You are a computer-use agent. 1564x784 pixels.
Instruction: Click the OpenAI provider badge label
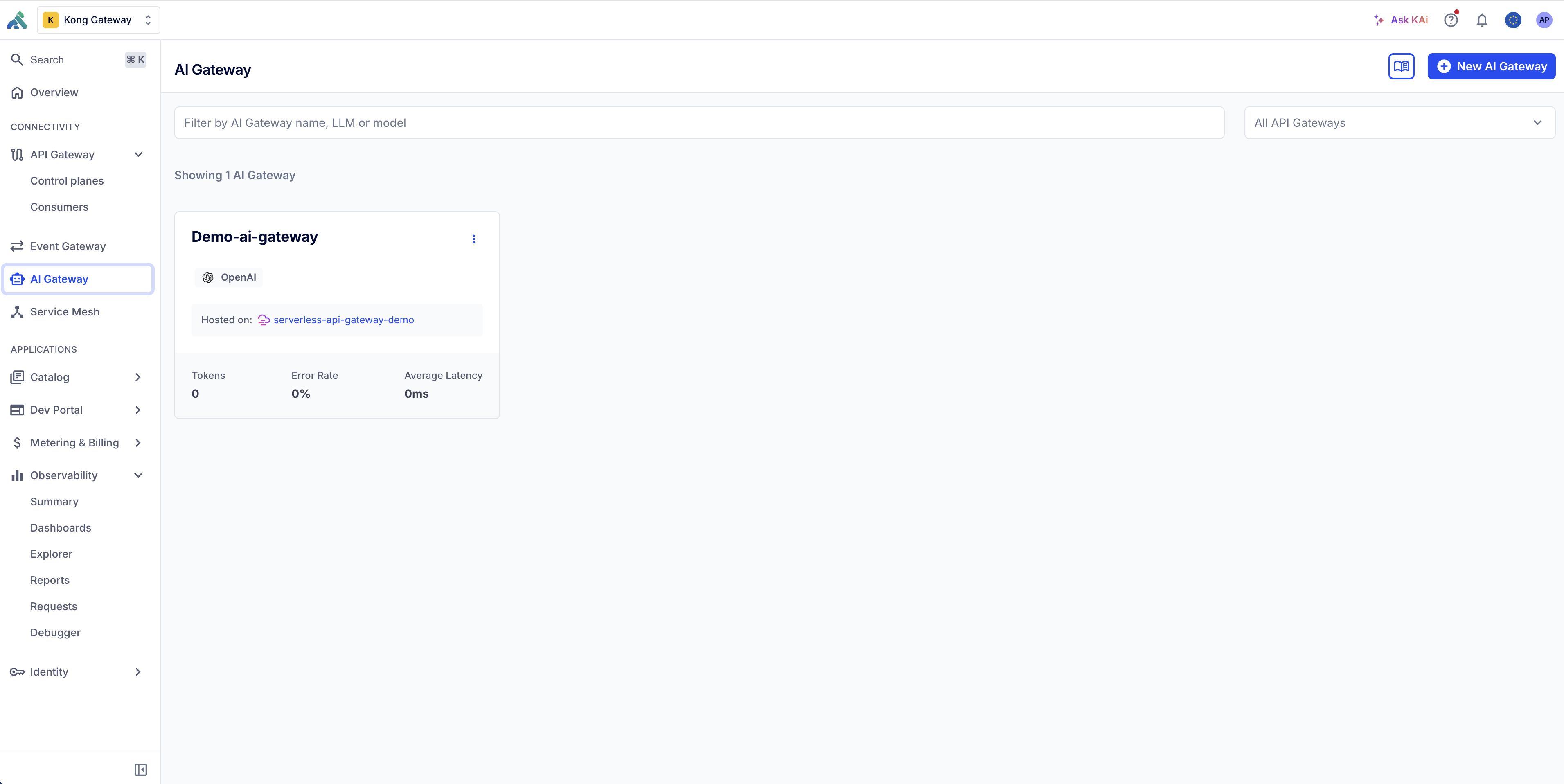click(238, 277)
